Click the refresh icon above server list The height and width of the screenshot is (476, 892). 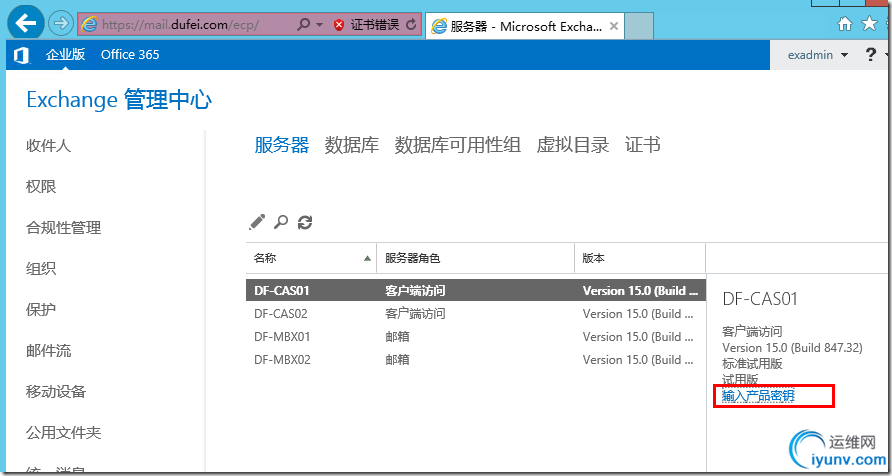click(305, 222)
